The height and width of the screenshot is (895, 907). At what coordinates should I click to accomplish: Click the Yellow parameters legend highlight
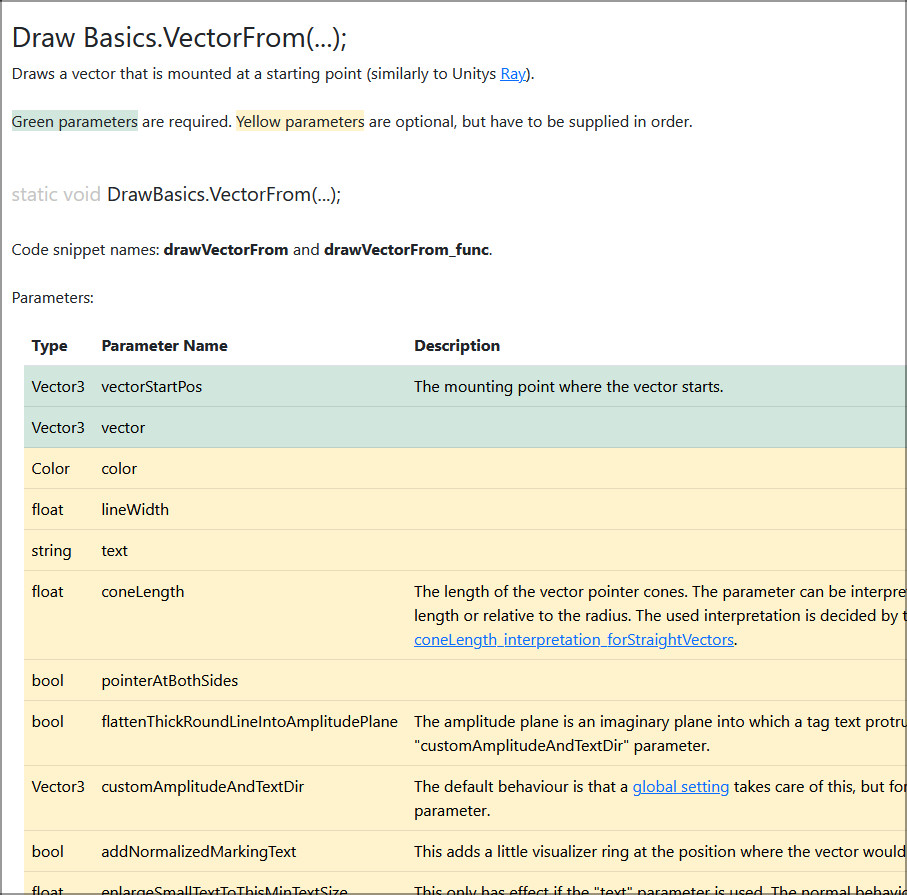coord(300,122)
